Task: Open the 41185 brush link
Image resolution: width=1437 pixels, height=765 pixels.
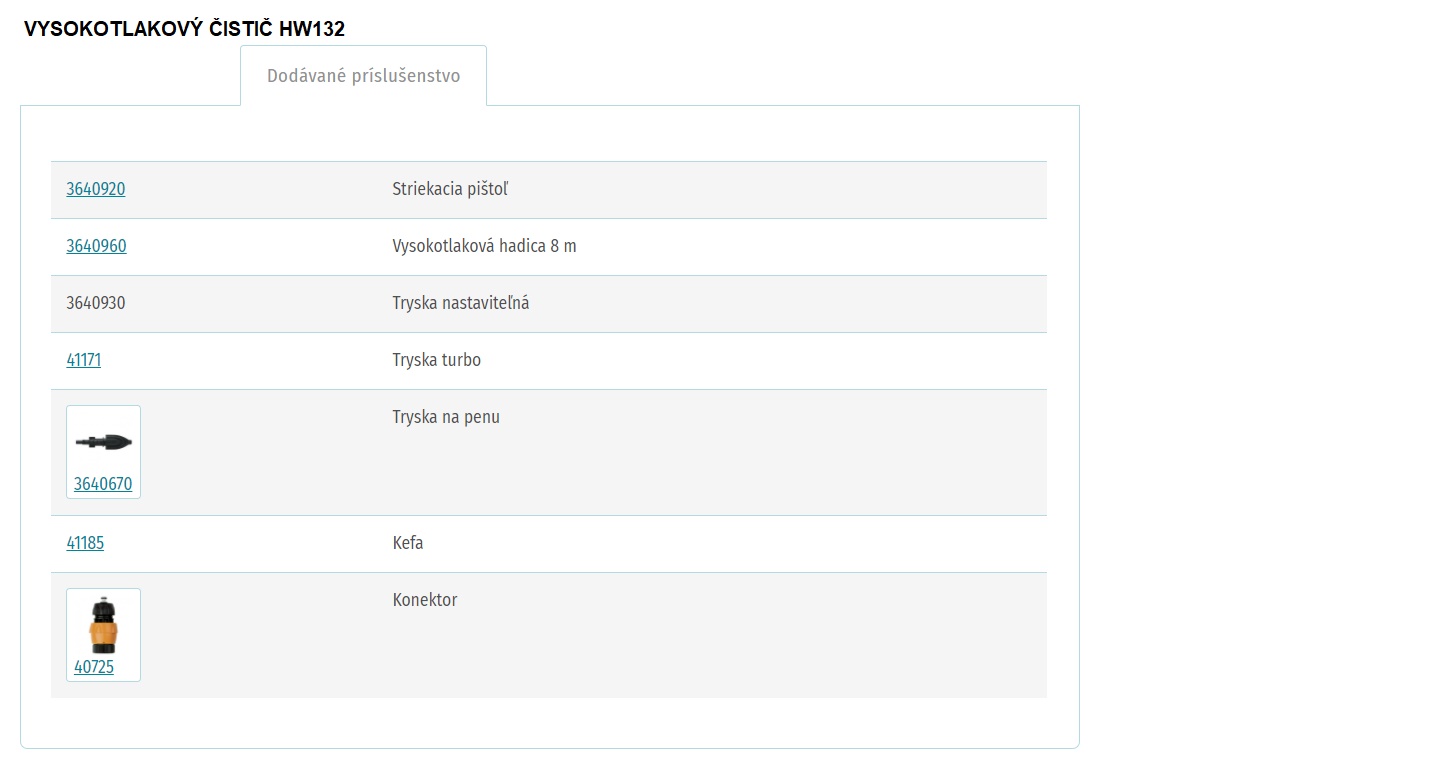Action: point(85,543)
